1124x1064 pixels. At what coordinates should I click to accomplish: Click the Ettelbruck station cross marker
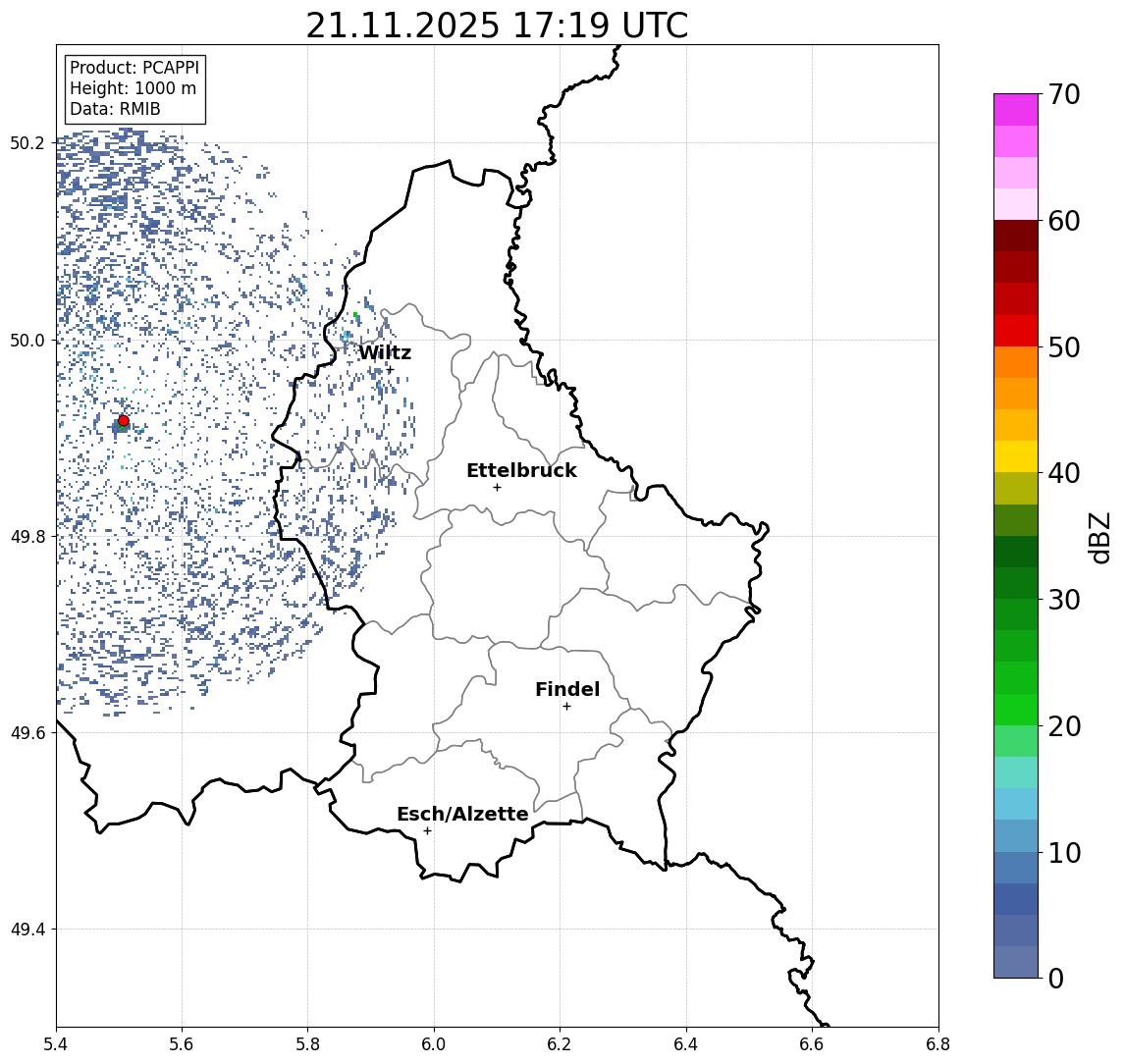[x=497, y=488]
